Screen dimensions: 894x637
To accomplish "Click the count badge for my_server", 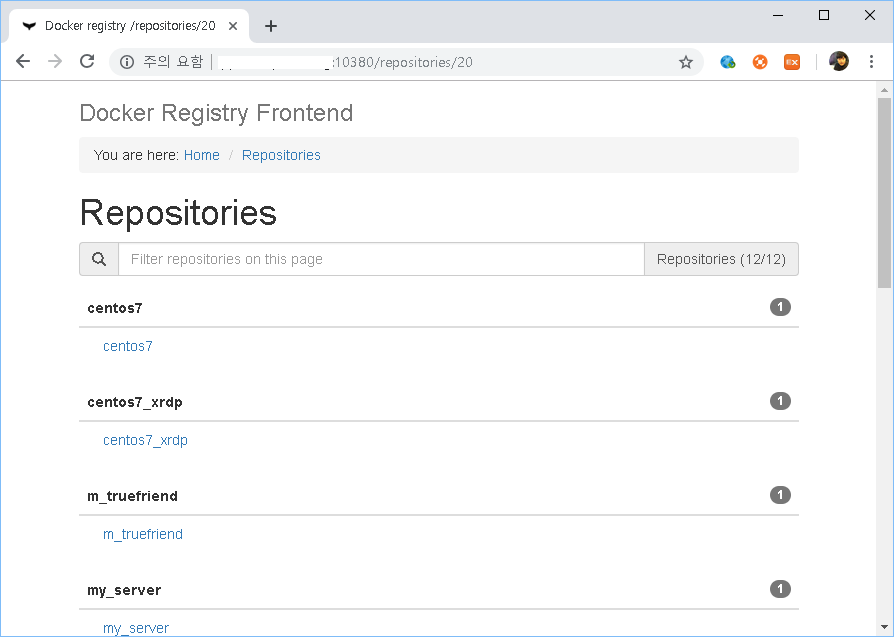I will [781, 589].
